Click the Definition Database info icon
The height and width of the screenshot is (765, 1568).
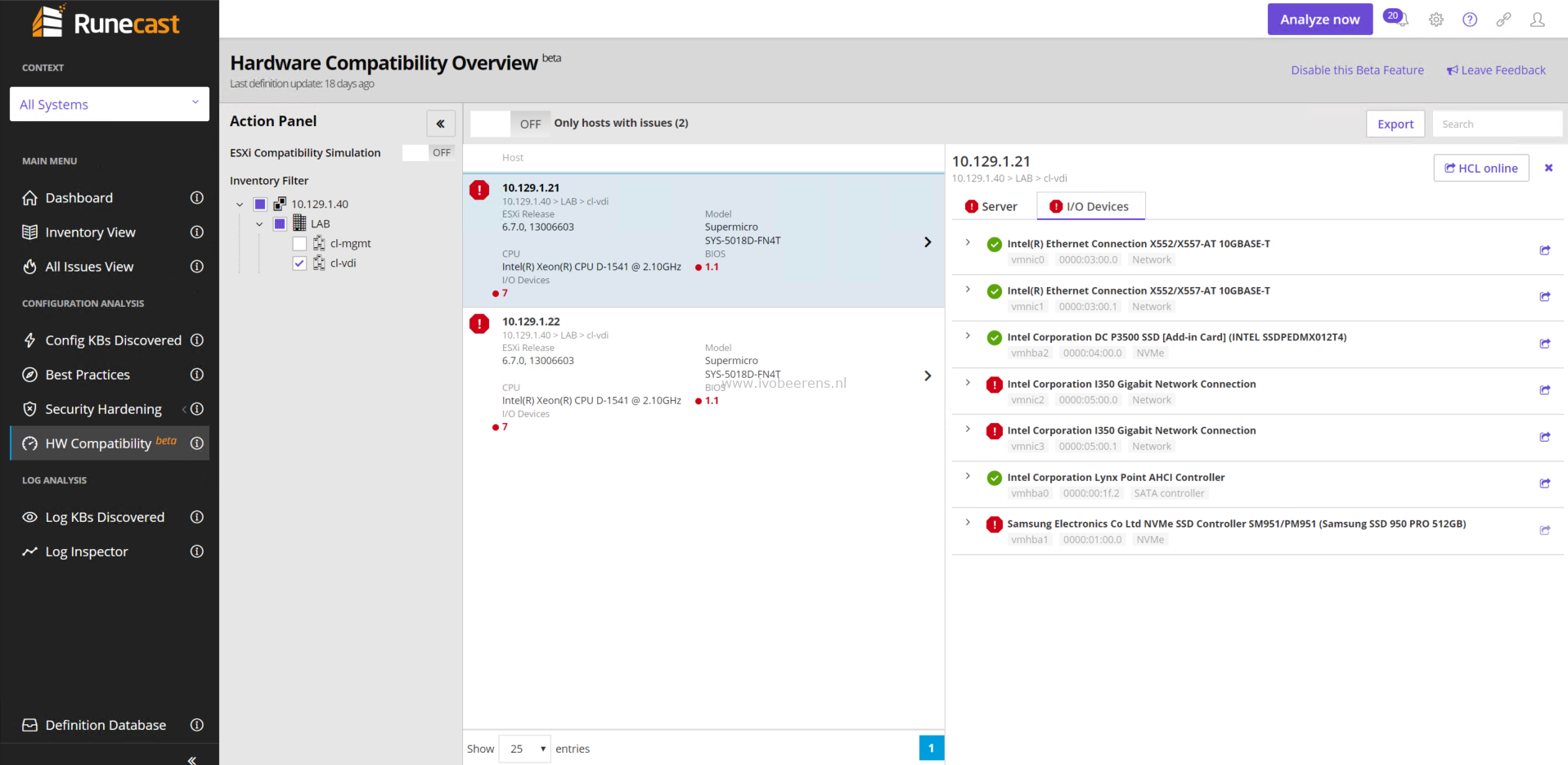(197, 724)
